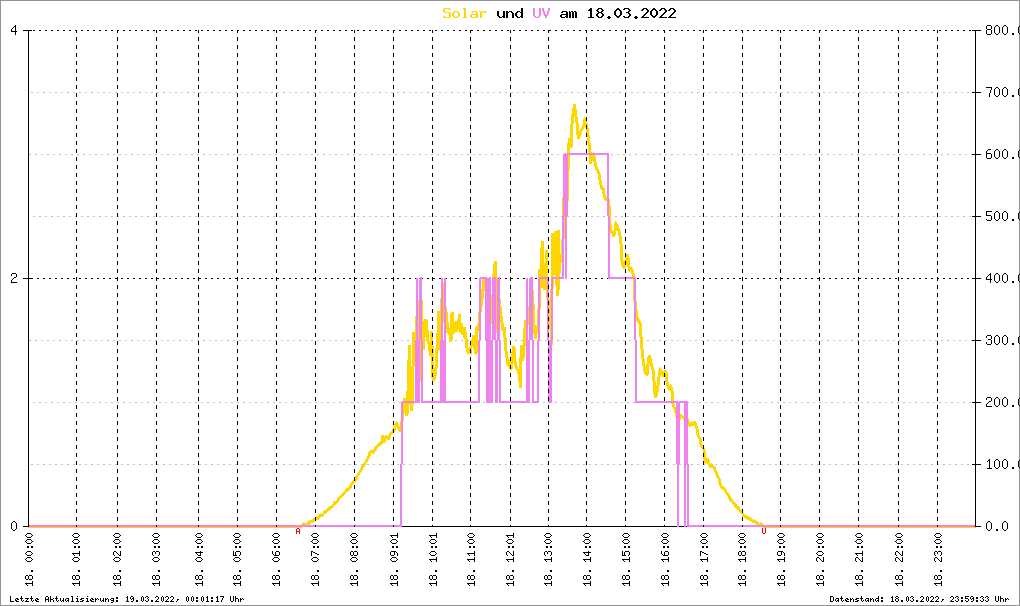The width and height of the screenshot is (1020, 606).
Task: Click the time label '18. 15:00'
Action: (x=626, y=560)
